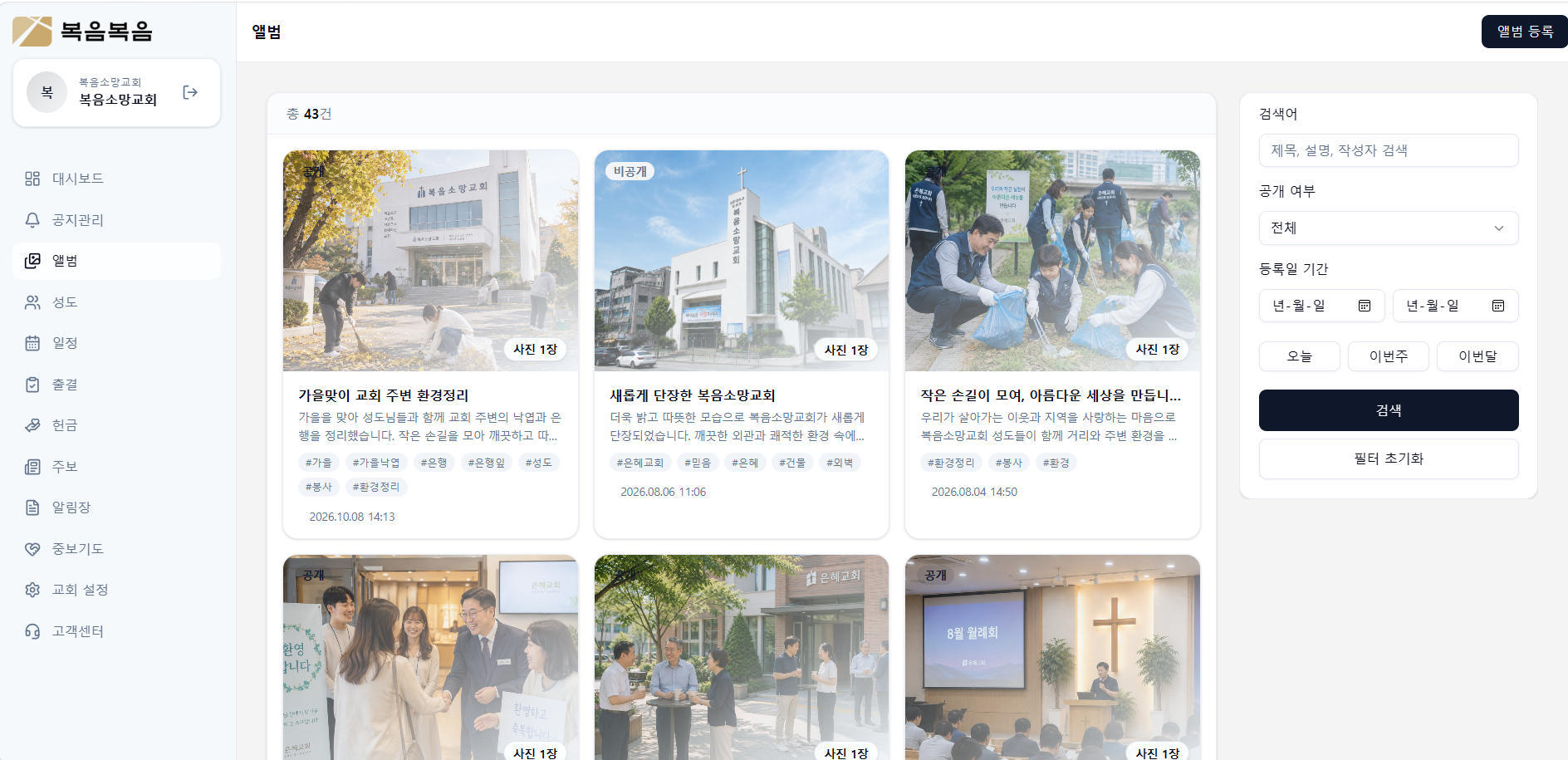Click the 2026.08.04 14:50 date text
Viewport: 1568px width, 760px height.
tap(974, 492)
